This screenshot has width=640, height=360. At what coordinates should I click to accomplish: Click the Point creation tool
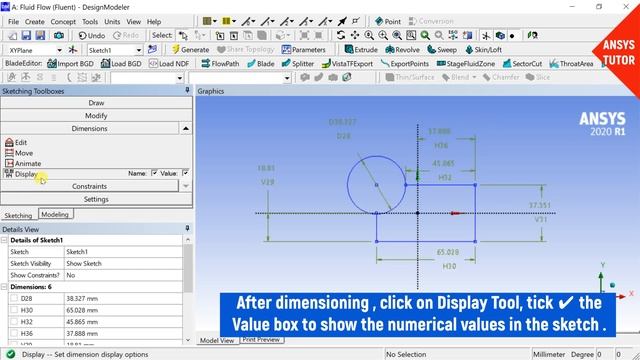(x=388, y=21)
